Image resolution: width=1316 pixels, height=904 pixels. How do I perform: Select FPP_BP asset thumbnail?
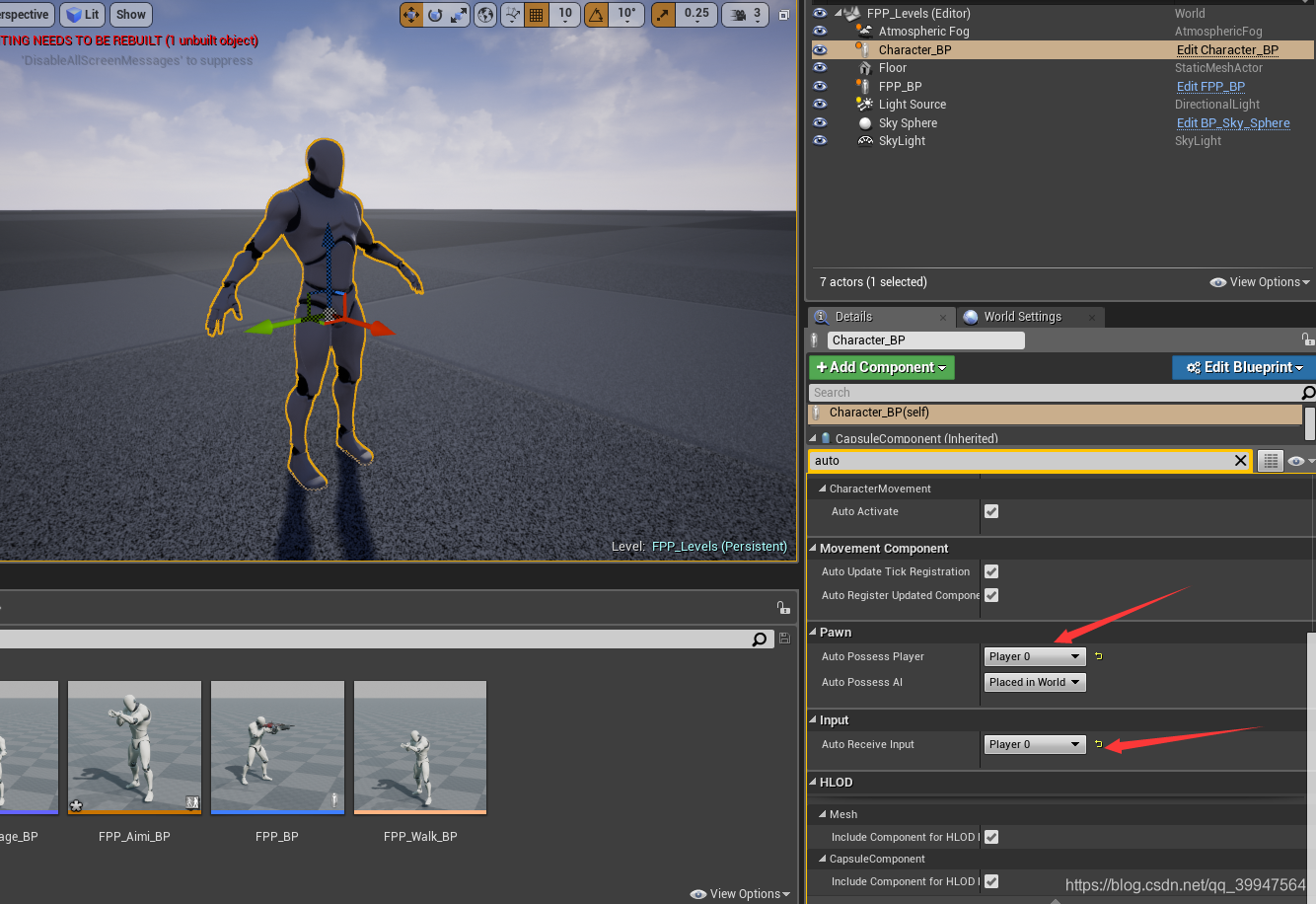tap(277, 747)
